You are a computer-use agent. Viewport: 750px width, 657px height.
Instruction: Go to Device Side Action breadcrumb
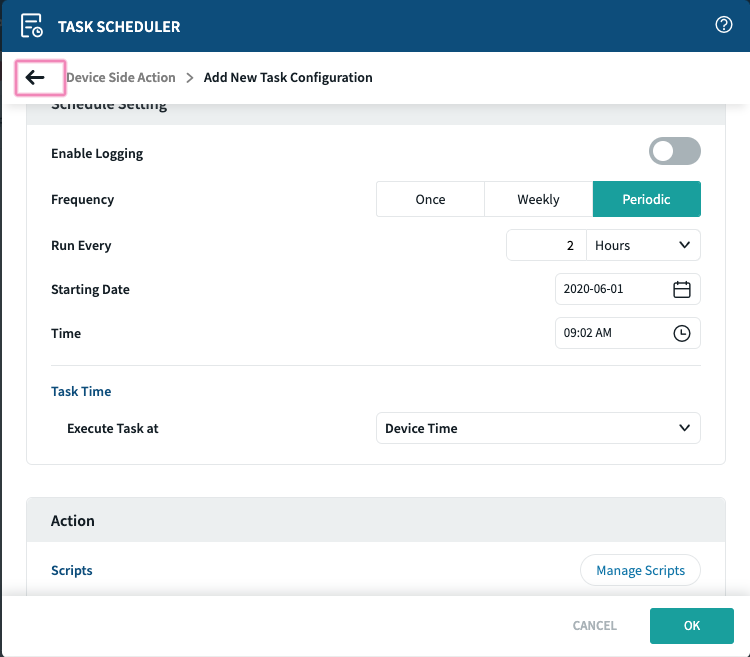[x=120, y=78]
